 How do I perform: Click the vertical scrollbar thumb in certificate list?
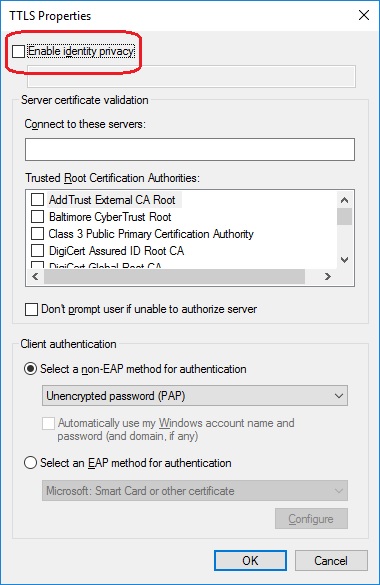pos(345,216)
